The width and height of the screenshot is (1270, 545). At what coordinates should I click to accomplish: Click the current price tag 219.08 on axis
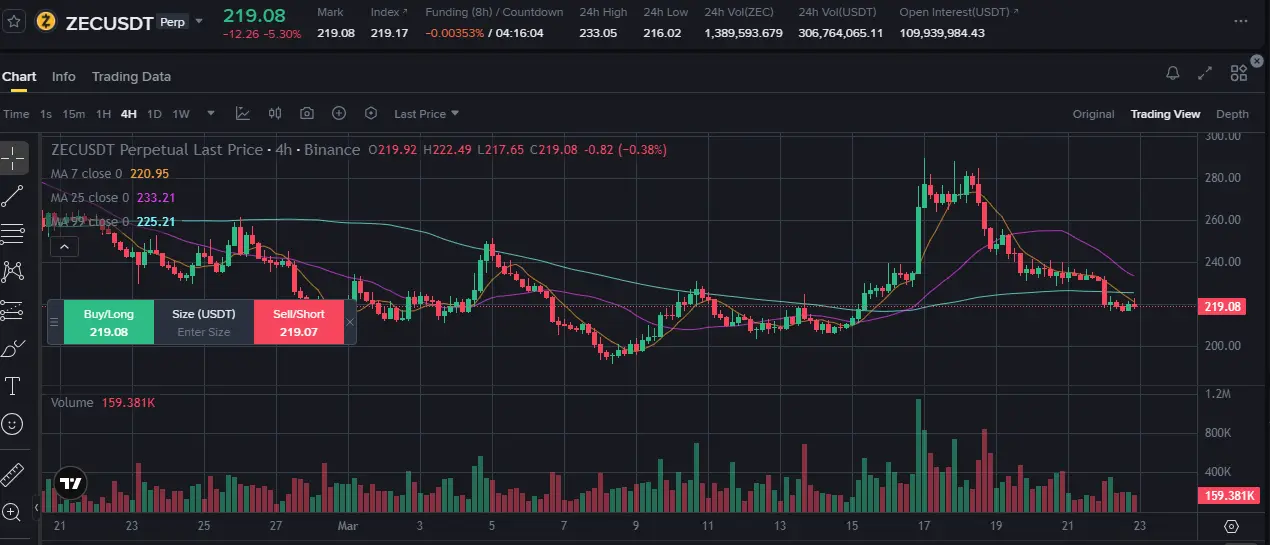[1222, 306]
